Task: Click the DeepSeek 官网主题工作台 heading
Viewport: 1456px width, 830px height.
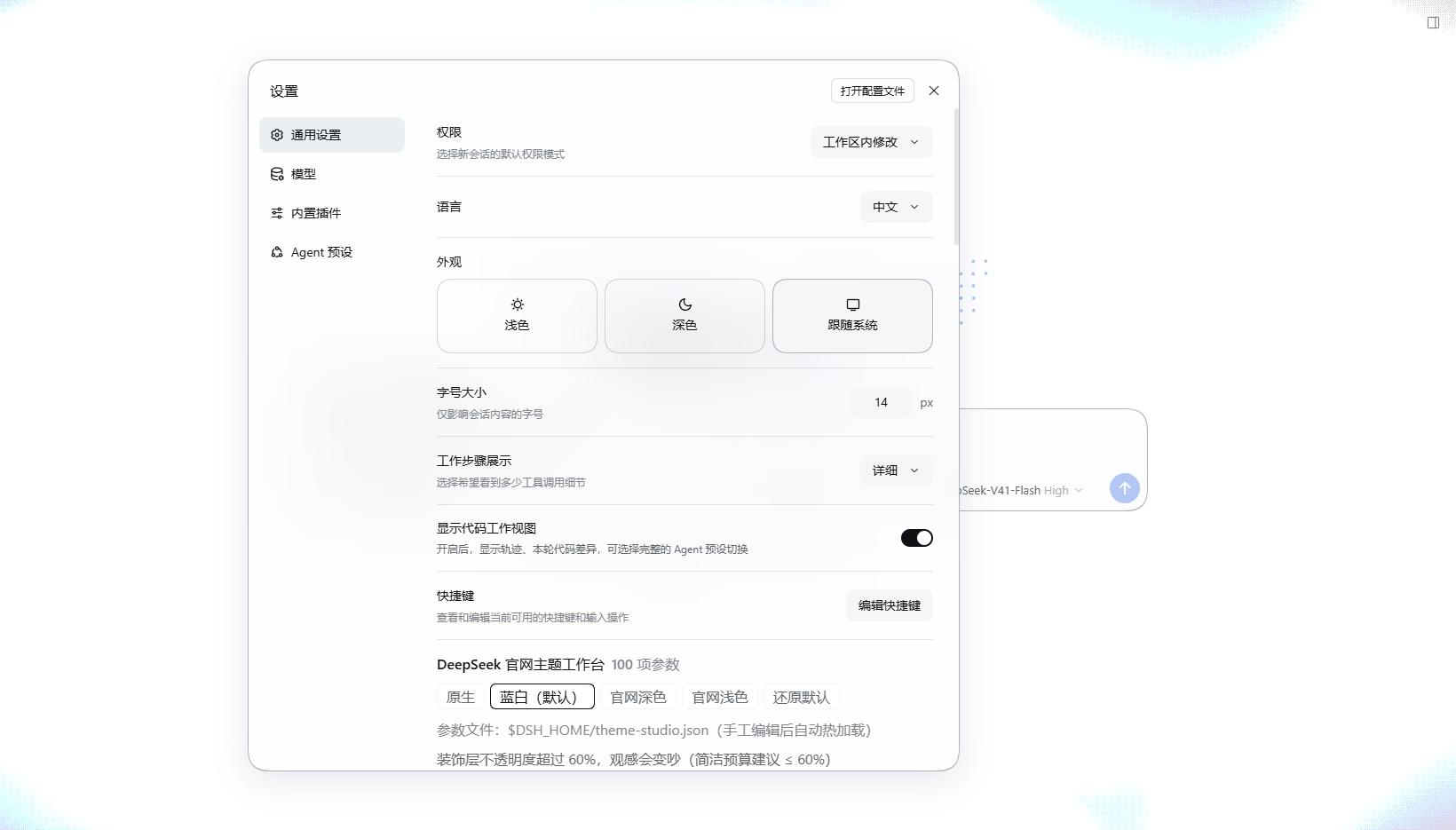Action: (x=520, y=665)
